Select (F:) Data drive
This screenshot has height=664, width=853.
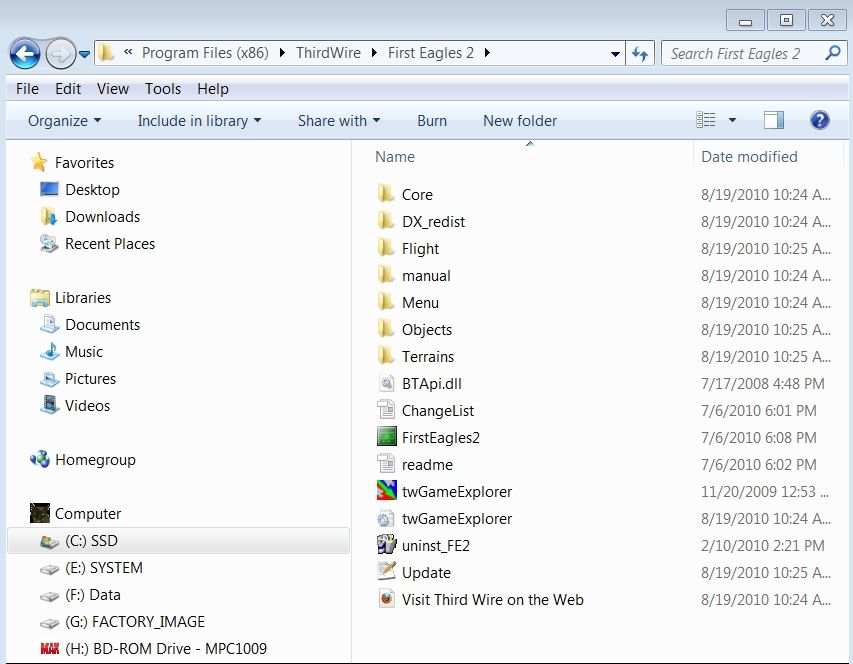point(92,595)
